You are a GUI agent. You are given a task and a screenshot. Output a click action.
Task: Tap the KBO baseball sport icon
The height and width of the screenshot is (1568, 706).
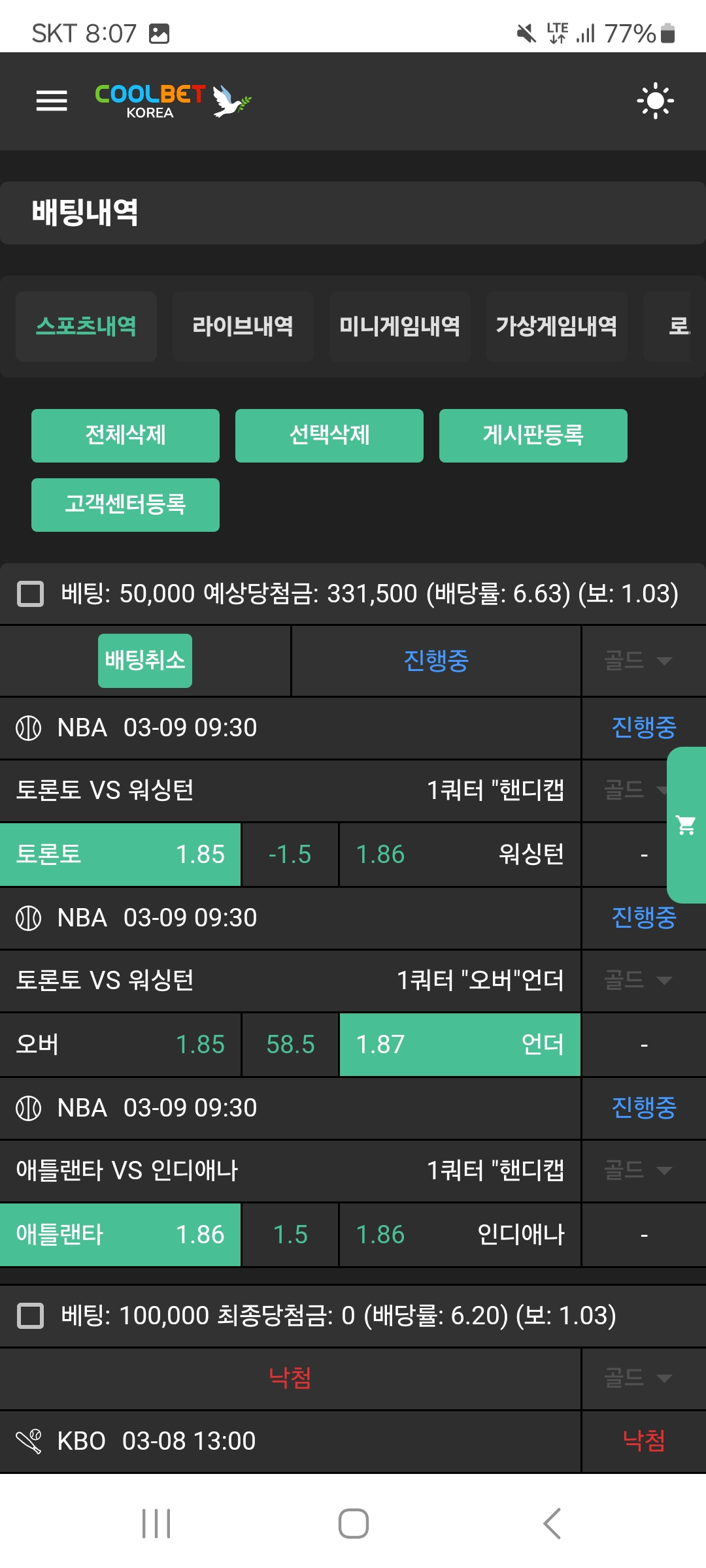click(x=29, y=1441)
